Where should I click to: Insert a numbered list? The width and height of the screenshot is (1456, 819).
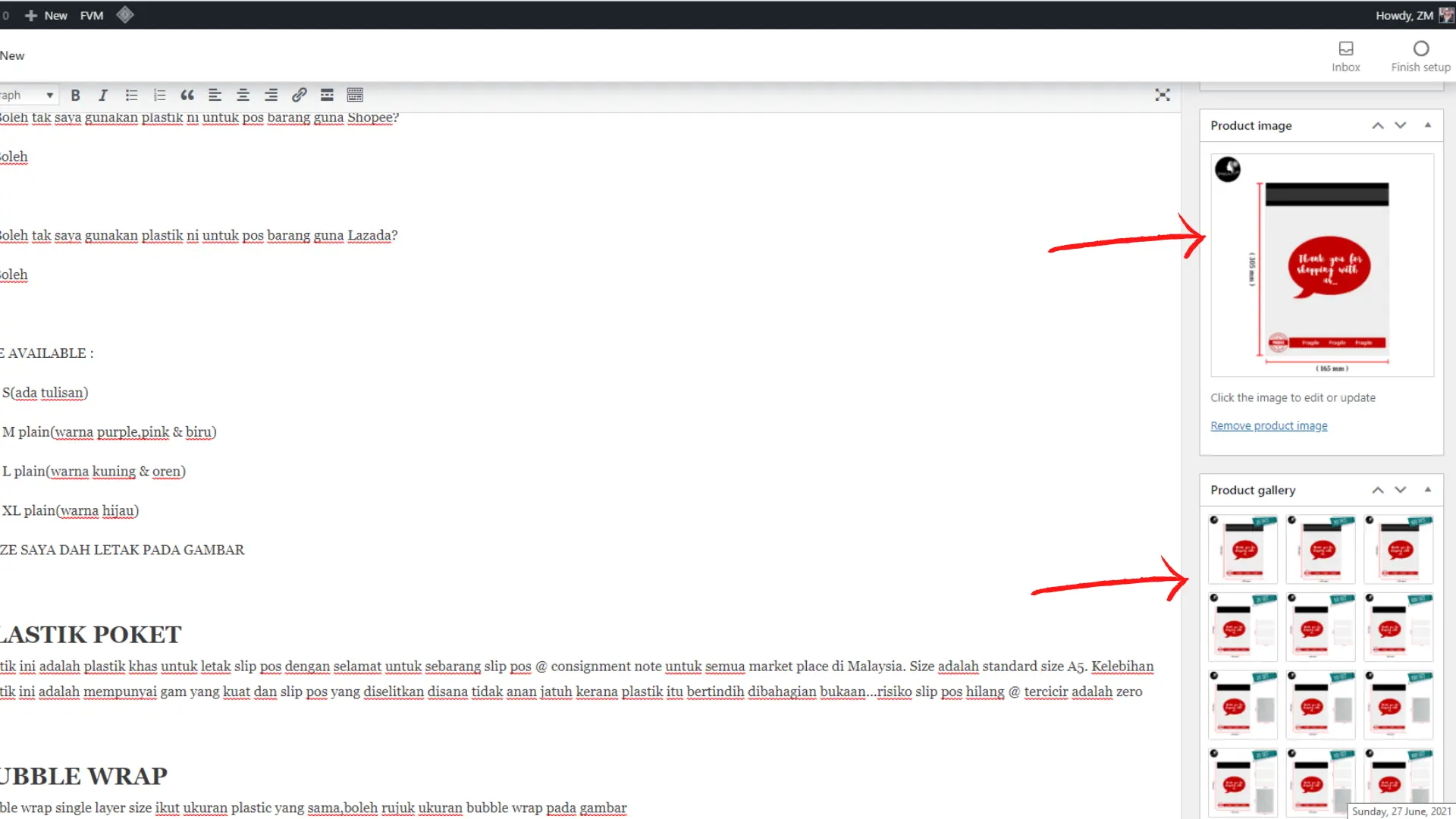(x=159, y=95)
